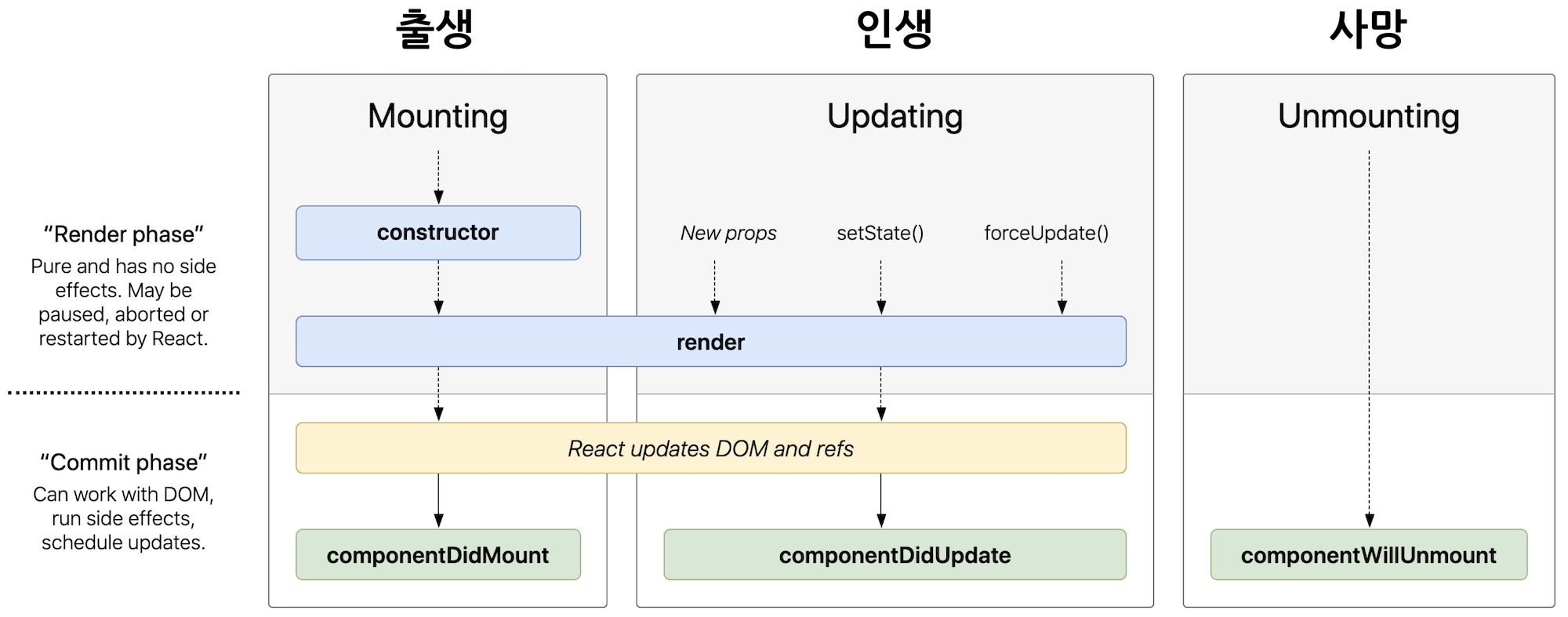
Task: Click the constructor lifecycle box
Action: pyautogui.click(x=437, y=233)
